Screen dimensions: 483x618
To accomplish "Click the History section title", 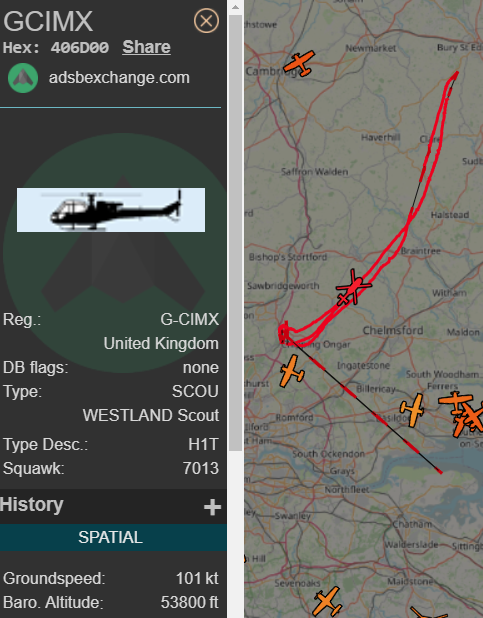I will (32, 505).
